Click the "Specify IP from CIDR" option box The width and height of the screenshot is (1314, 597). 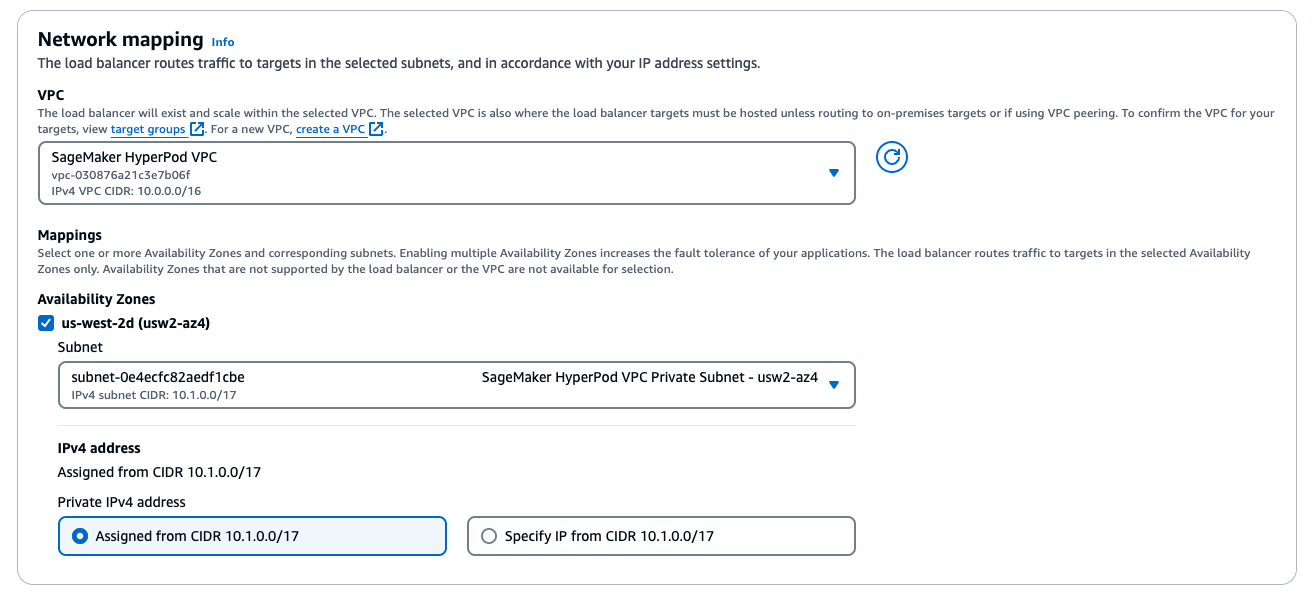tap(660, 536)
